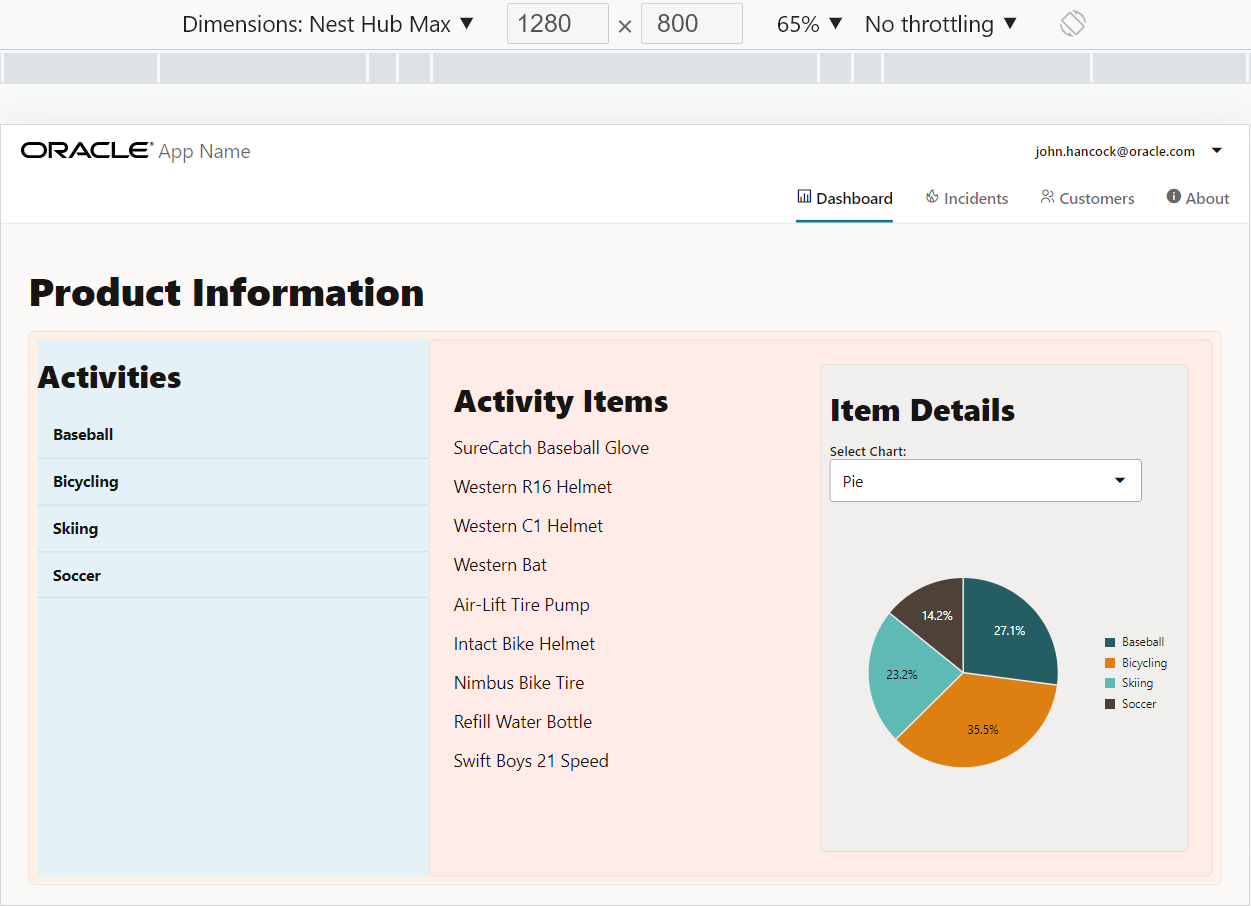
Task: Click the About info icon
Action: pyautogui.click(x=1174, y=197)
